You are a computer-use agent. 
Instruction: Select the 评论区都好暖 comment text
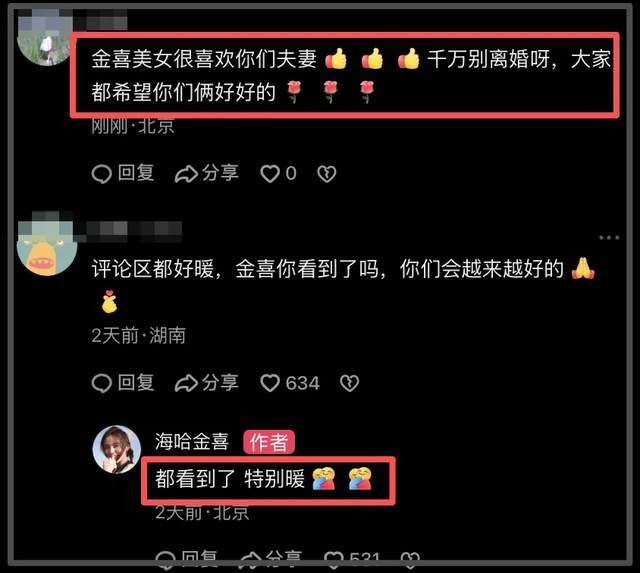(343, 286)
